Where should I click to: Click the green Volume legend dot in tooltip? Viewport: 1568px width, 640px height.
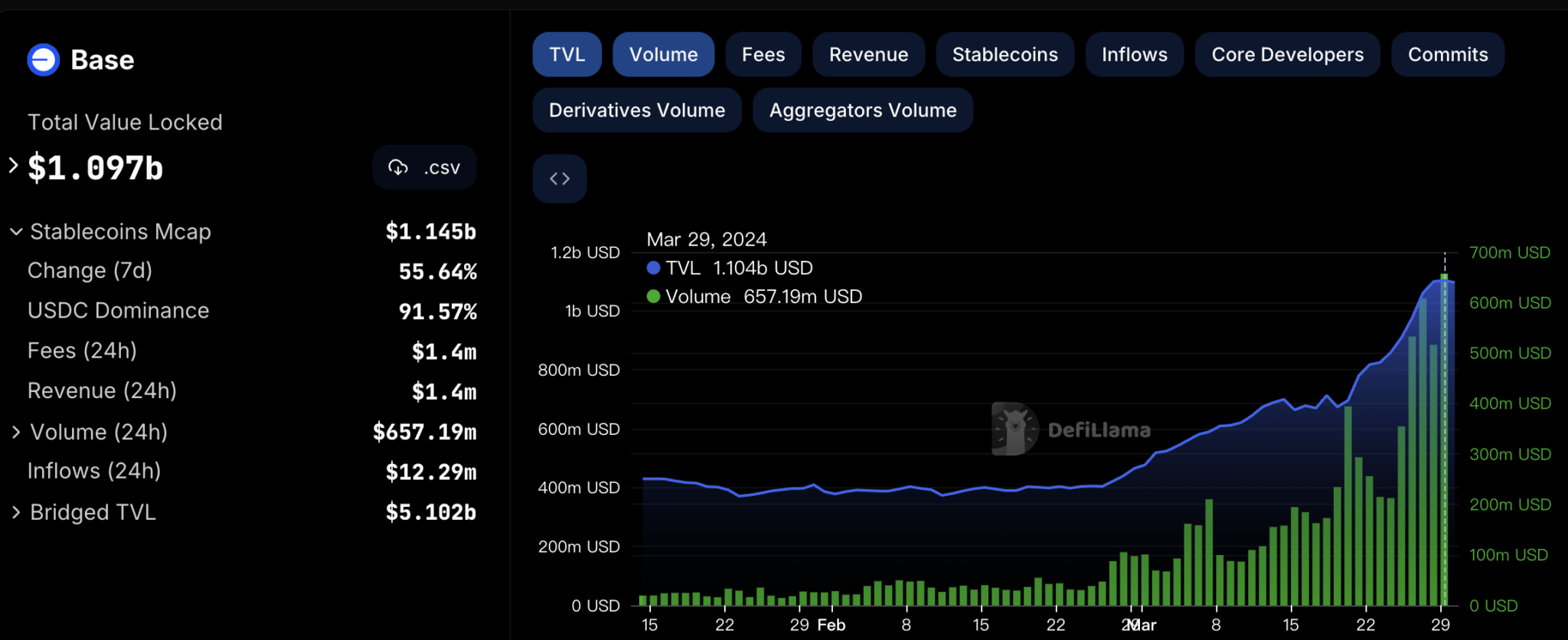[x=653, y=296]
